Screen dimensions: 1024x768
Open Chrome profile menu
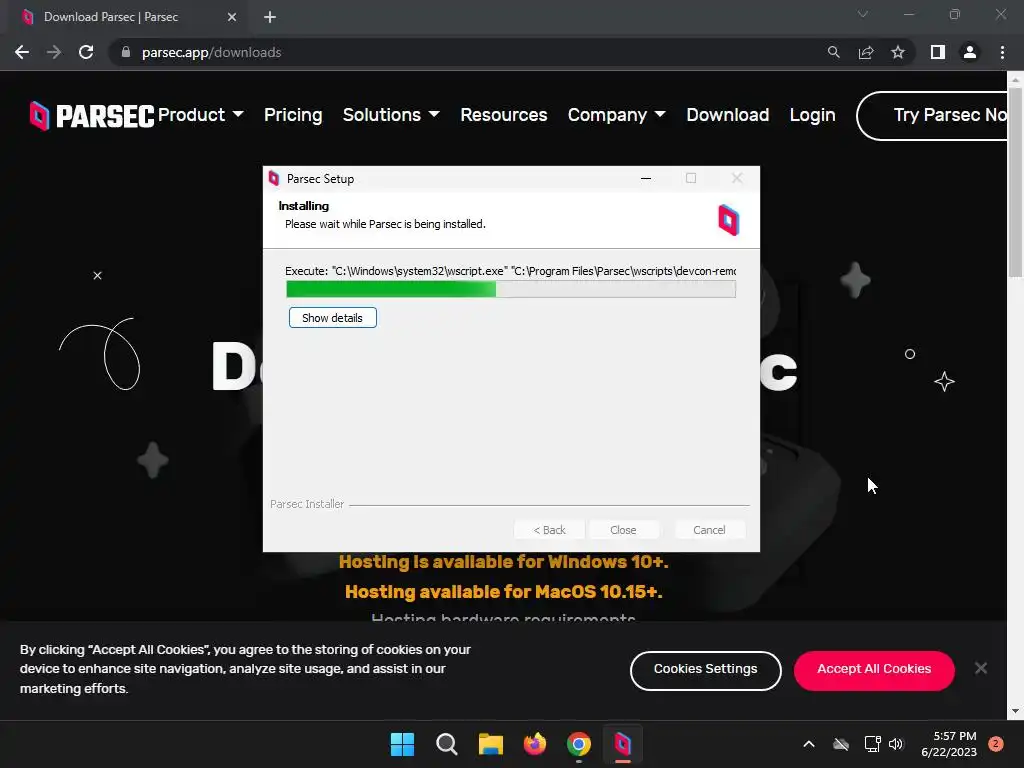pyautogui.click(x=970, y=52)
